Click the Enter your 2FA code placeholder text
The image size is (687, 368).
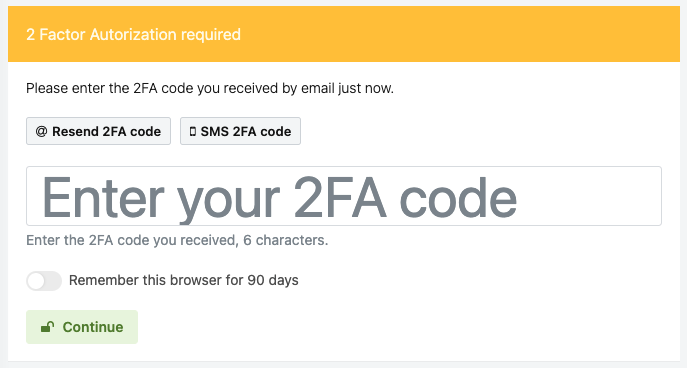280,198
